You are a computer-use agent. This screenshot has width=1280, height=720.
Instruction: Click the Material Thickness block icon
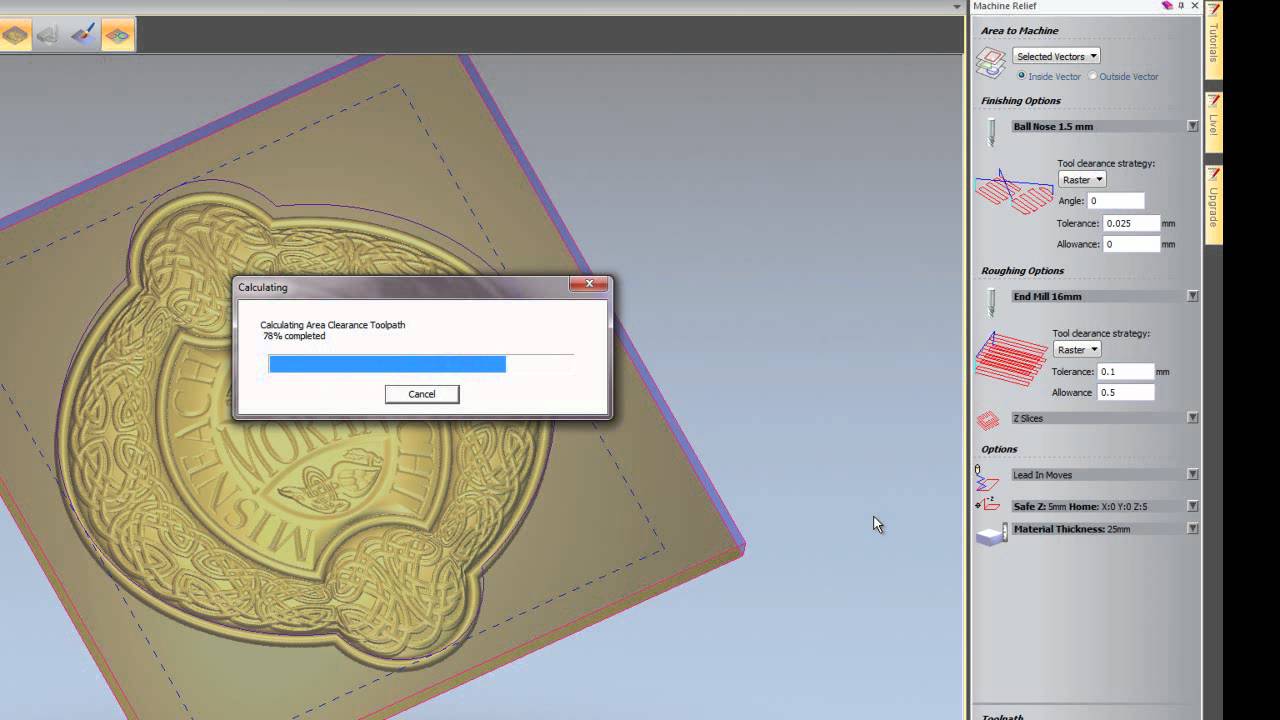(x=991, y=534)
